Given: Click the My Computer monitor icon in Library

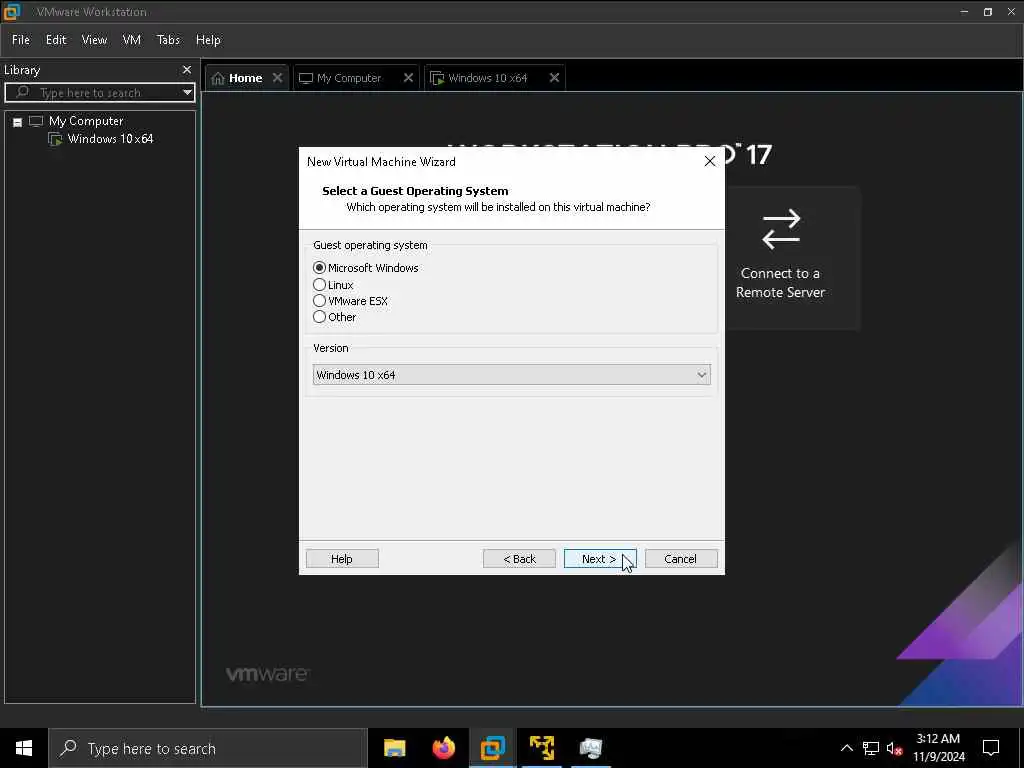Looking at the screenshot, I should click(36, 121).
